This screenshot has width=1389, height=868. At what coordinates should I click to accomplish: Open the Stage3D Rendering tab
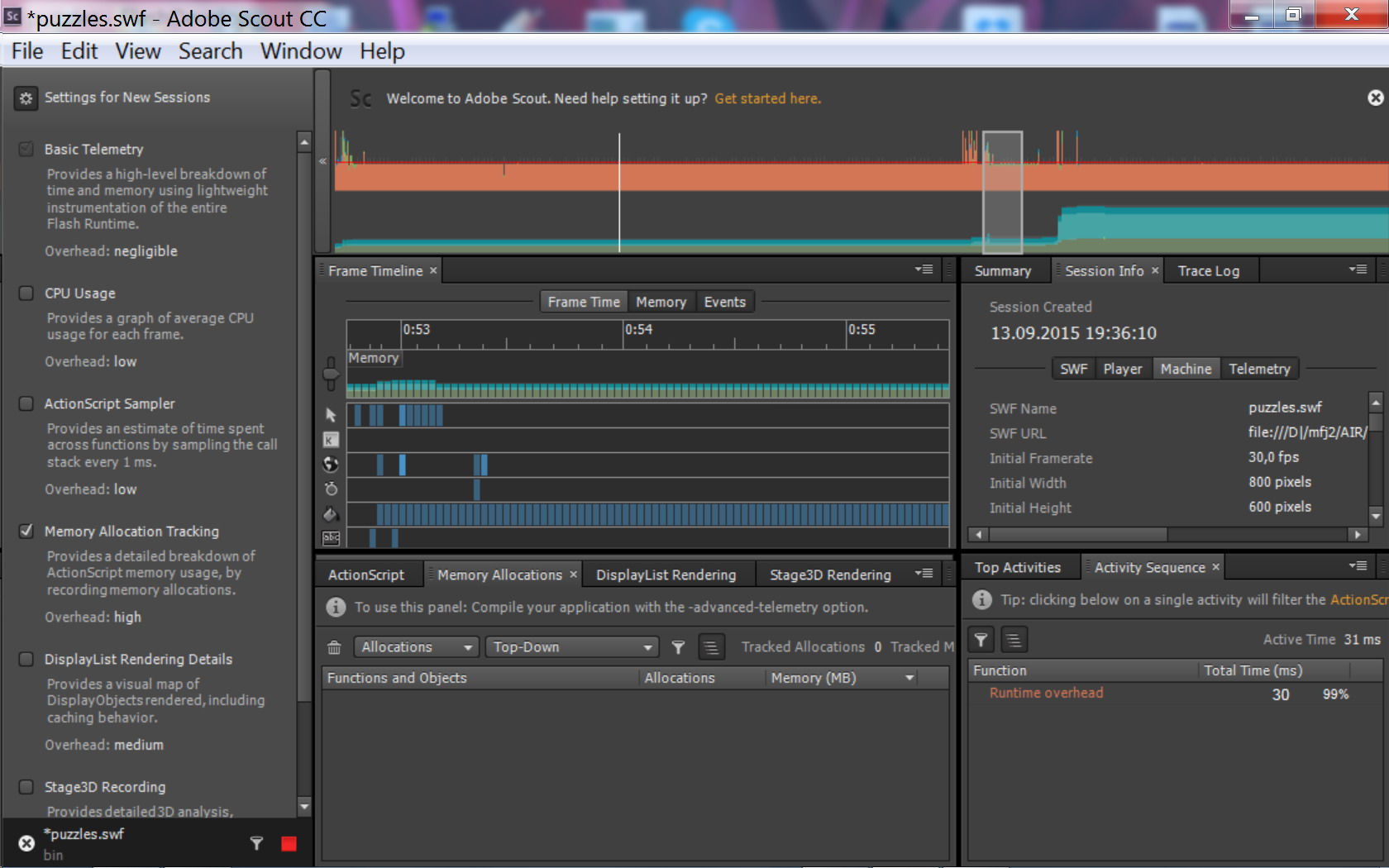(x=831, y=575)
